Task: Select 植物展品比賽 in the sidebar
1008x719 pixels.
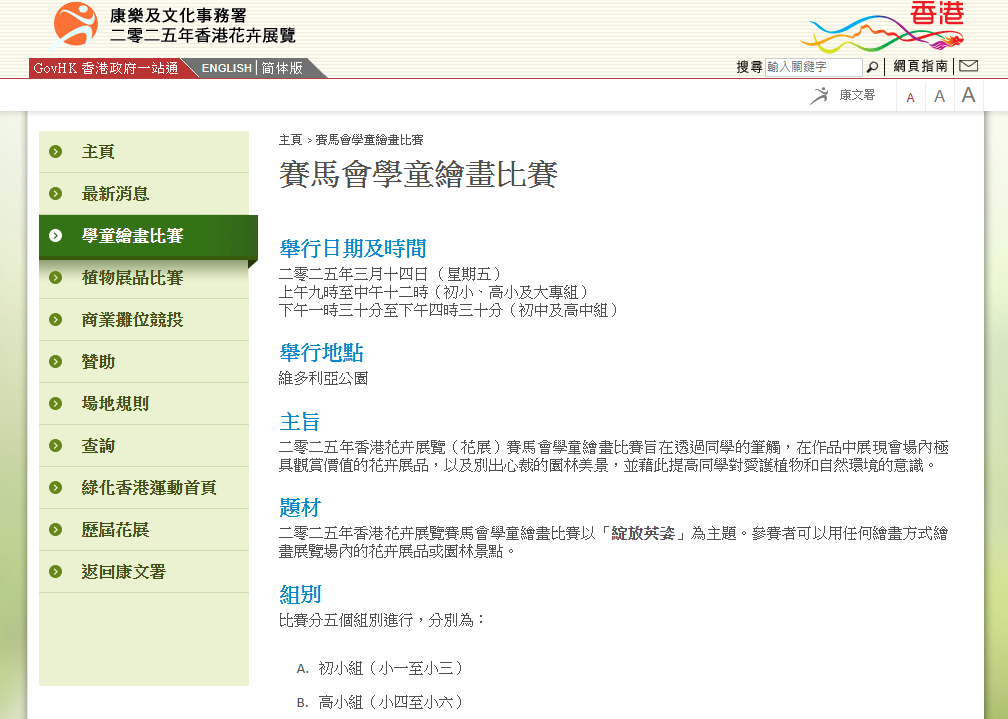Action: tap(132, 278)
